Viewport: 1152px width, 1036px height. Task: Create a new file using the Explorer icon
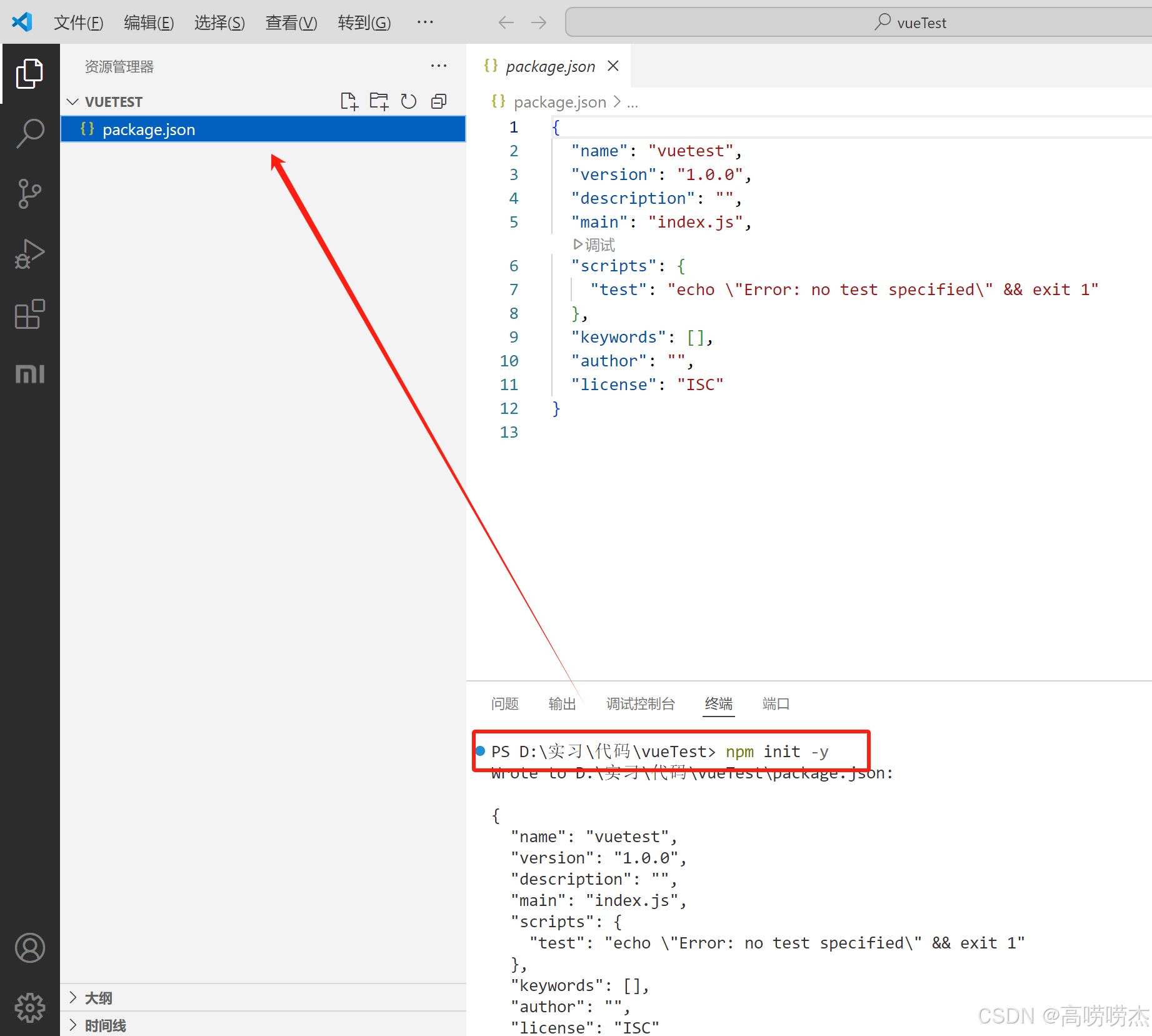coord(349,101)
